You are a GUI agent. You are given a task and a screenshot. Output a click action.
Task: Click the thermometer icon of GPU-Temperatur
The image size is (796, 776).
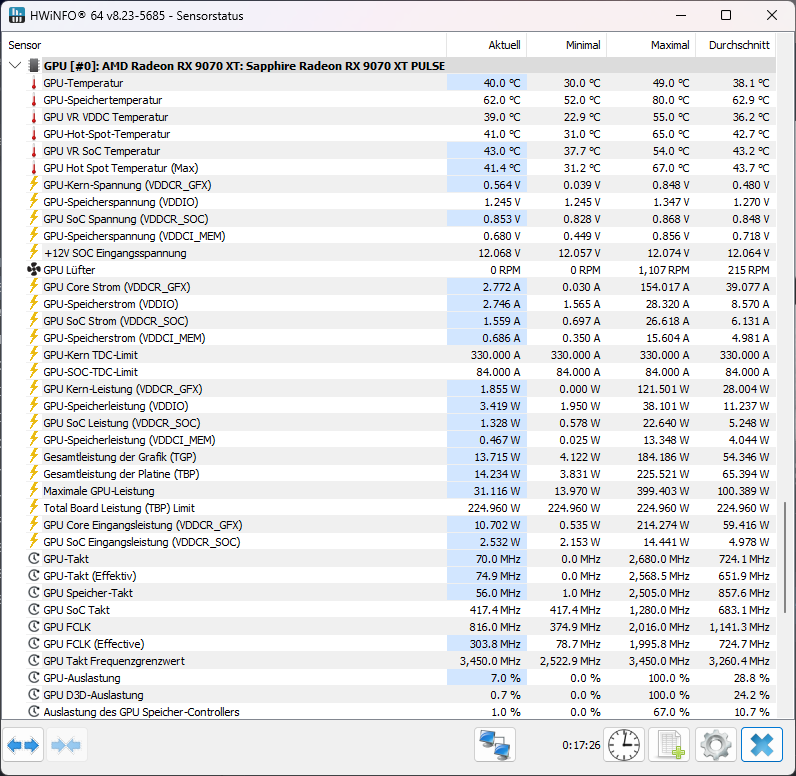[34, 83]
